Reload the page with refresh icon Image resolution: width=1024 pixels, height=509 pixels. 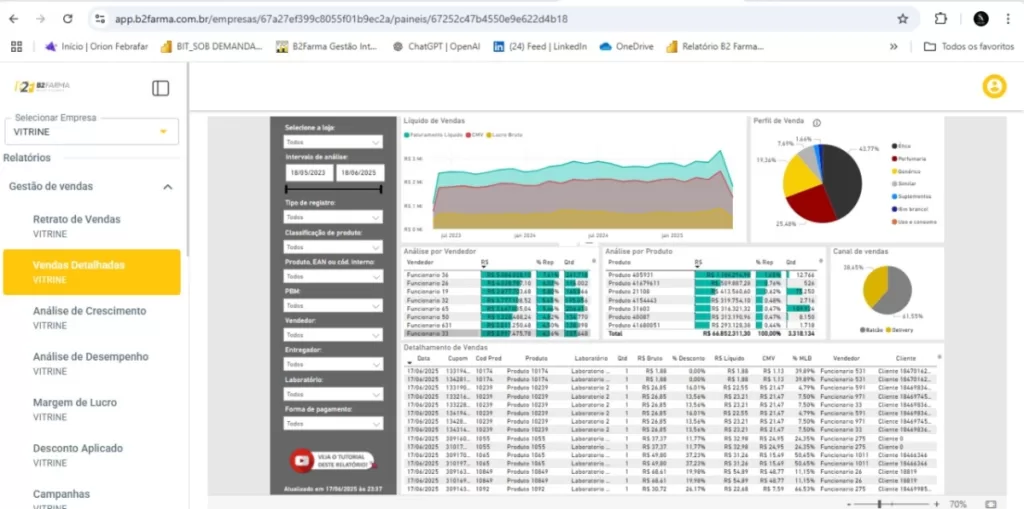pyautogui.click(x=67, y=19)
